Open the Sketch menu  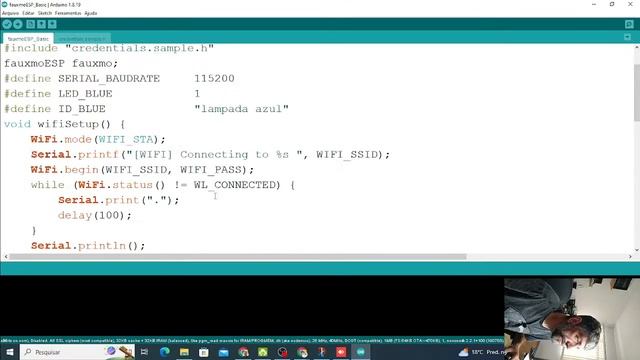point(45,13)
